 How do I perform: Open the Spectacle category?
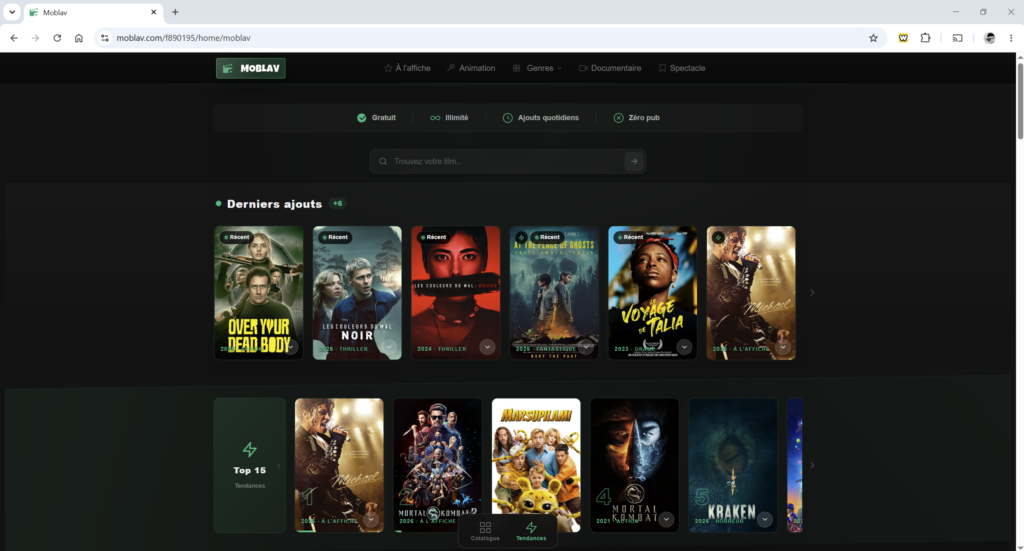click(x=682, y=68)
